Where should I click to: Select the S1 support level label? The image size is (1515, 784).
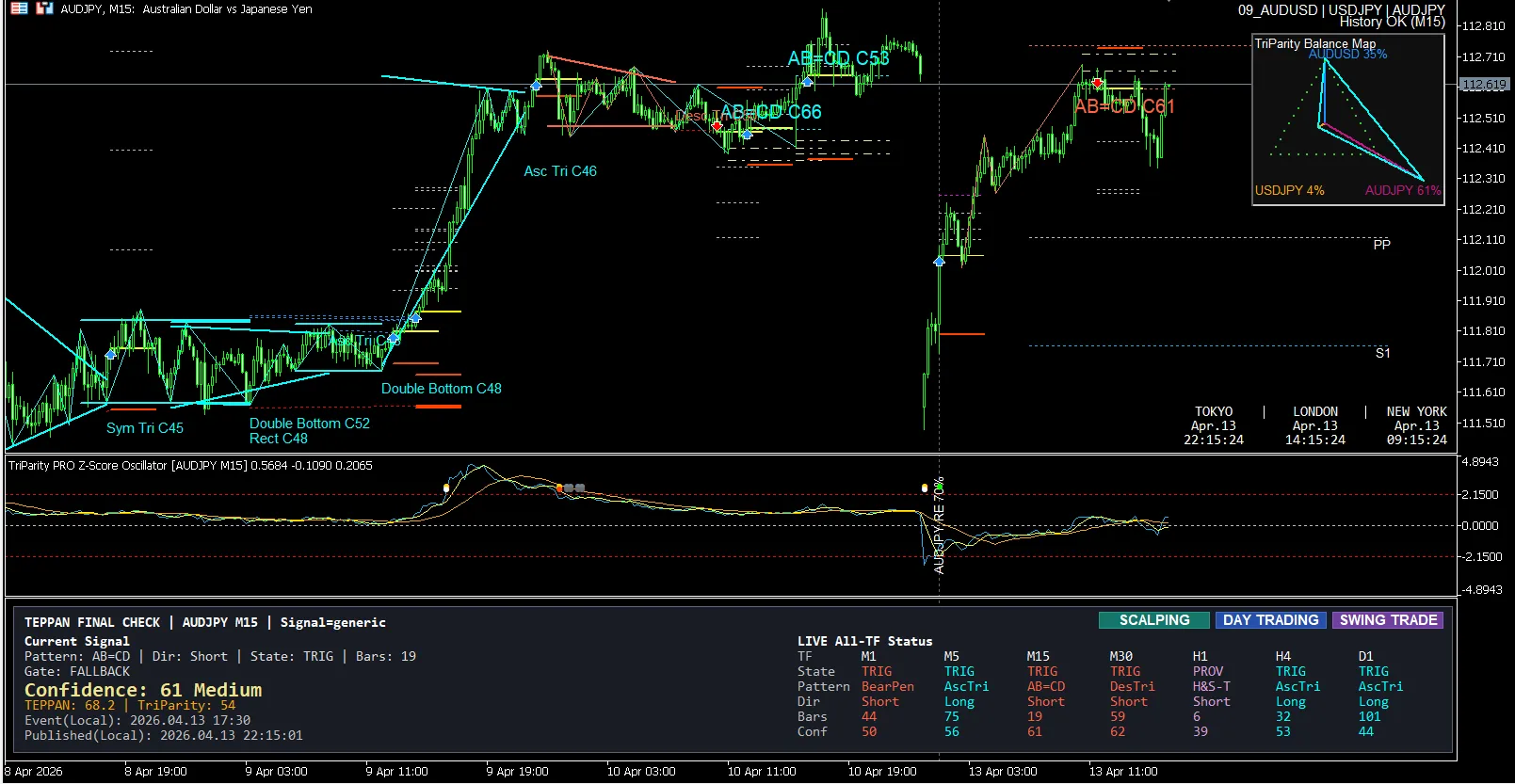click(1382, 354)
